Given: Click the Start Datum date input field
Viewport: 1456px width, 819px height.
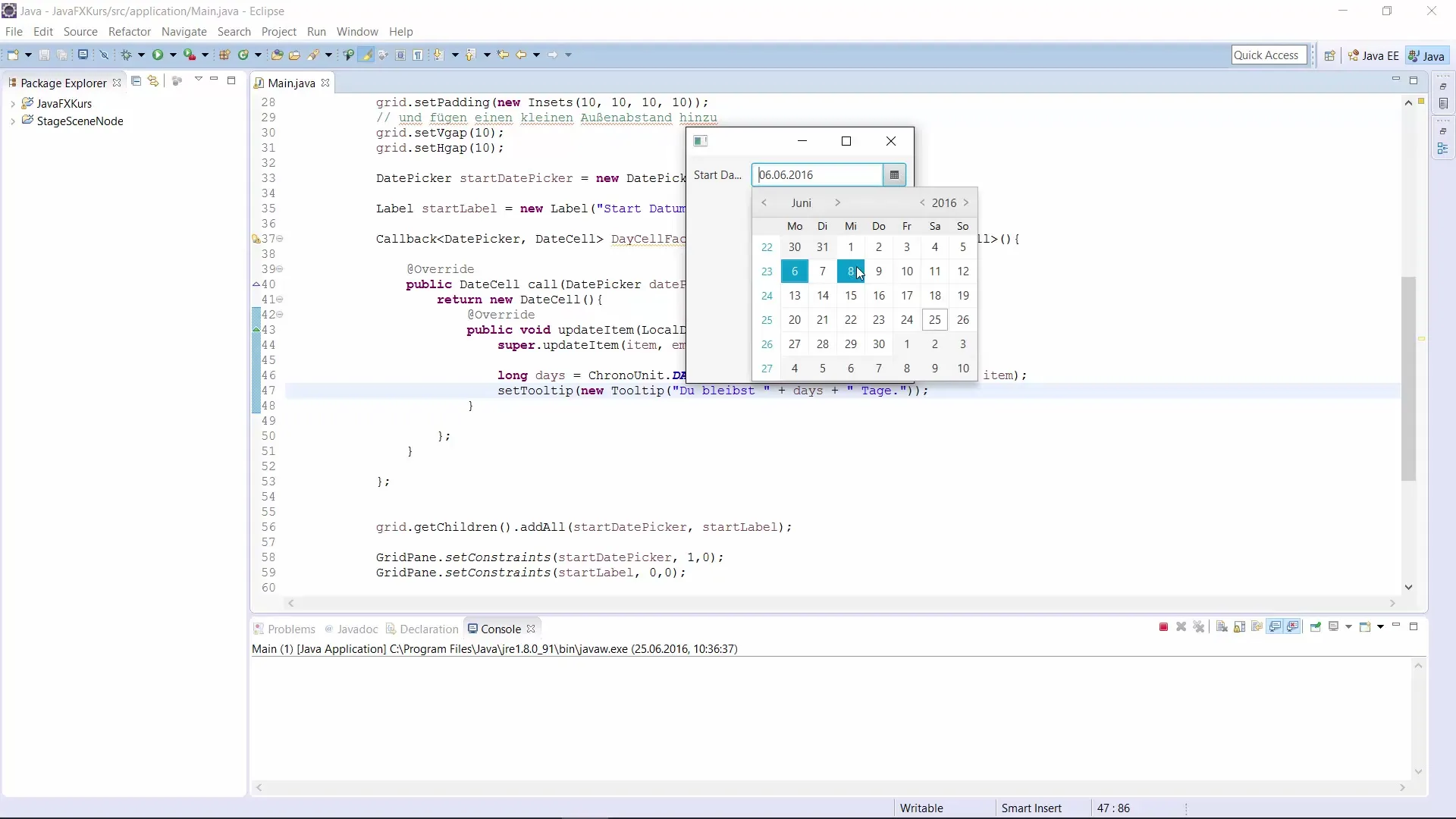Looking at the screenshot, I should click(817, 175).
